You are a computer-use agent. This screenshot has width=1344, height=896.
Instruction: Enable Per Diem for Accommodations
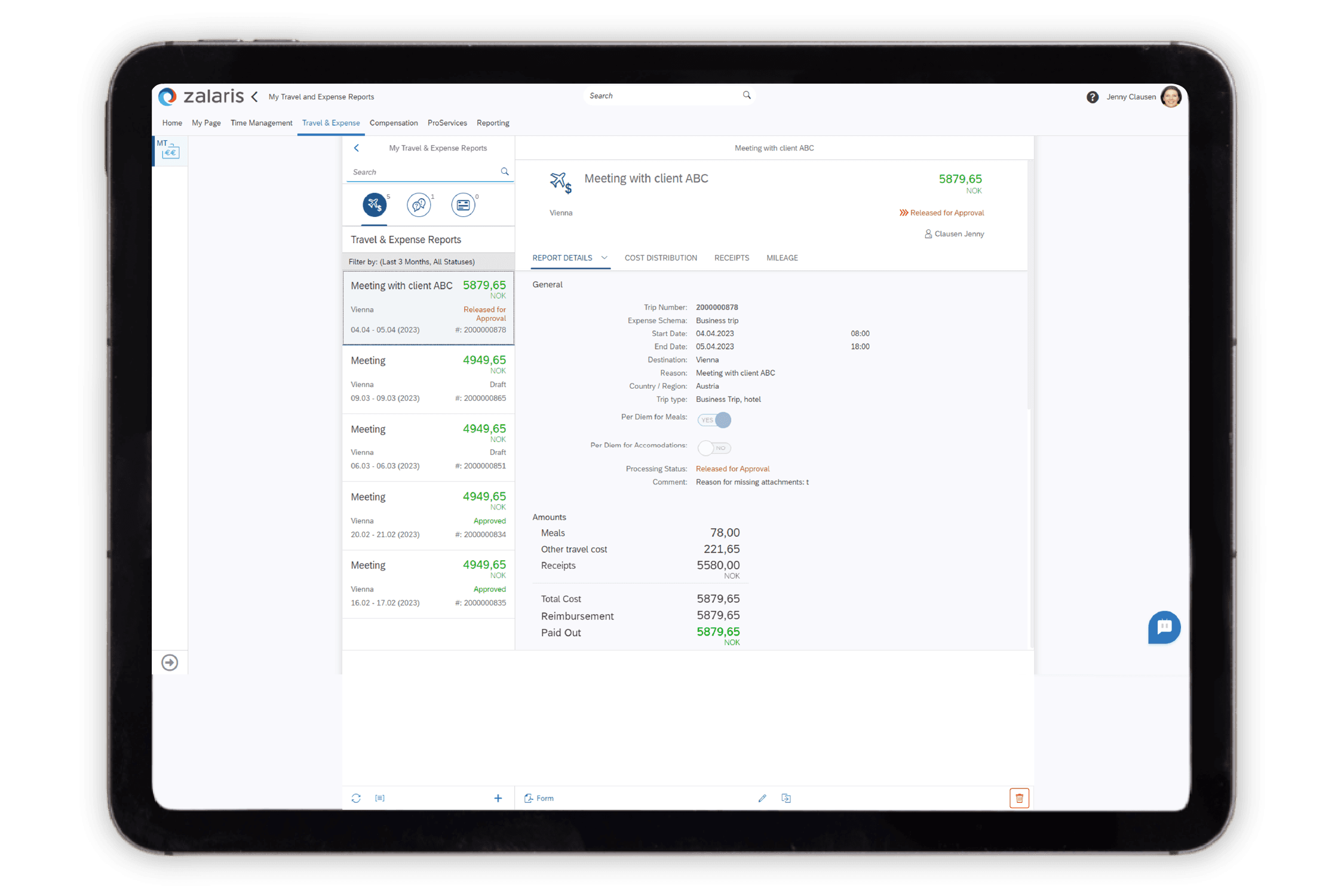point(714,447)
